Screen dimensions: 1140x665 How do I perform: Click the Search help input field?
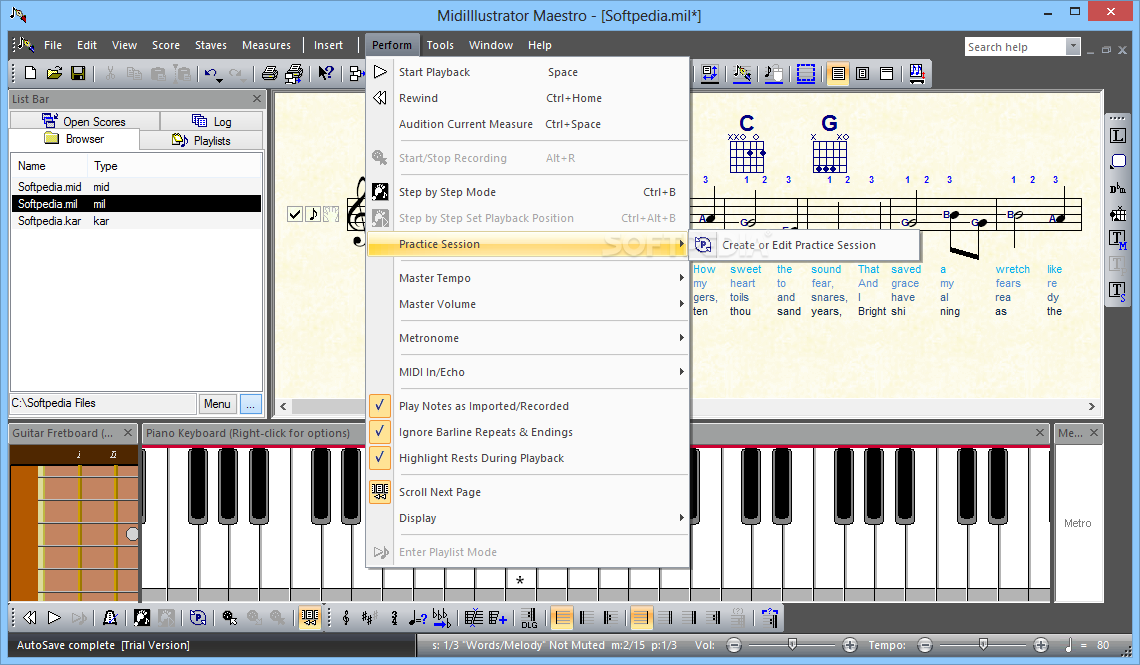tap(1015, 47)
